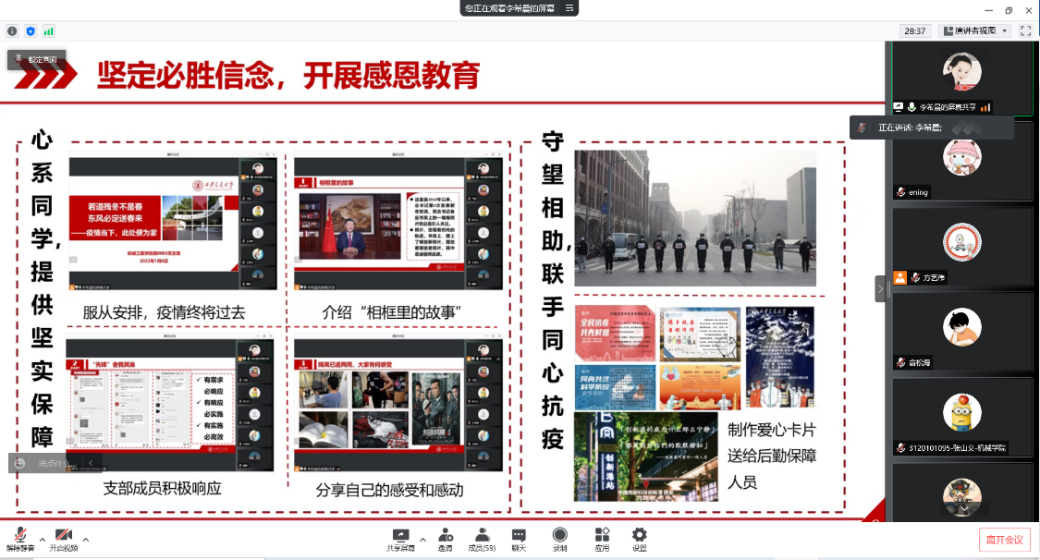Expand video options arrow beside camera
Screen dimensions: 1040x560
tap(86, 539)
